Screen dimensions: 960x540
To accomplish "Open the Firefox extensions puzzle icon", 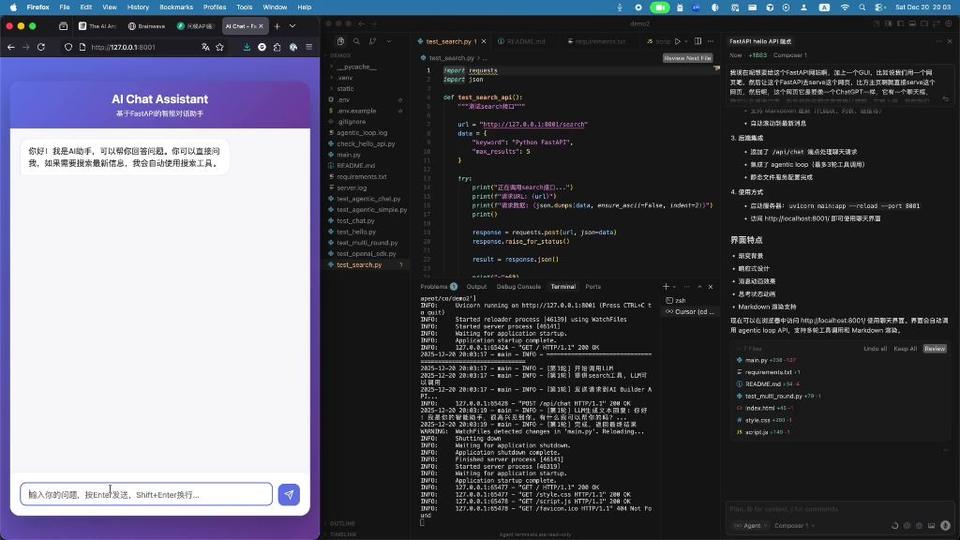I will (277, 47).
